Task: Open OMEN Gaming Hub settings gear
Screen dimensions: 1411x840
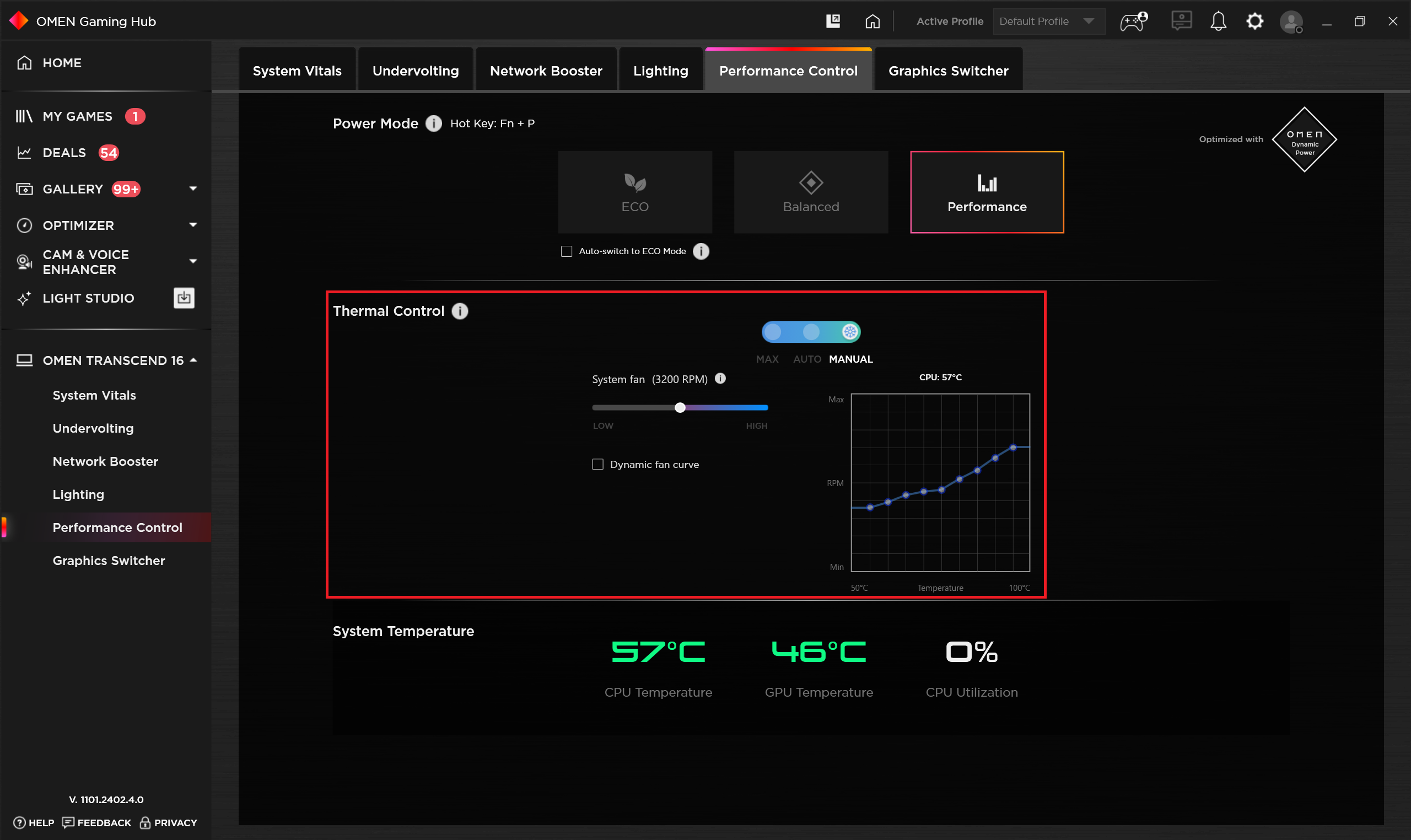Action: (x=1255, y=21)
